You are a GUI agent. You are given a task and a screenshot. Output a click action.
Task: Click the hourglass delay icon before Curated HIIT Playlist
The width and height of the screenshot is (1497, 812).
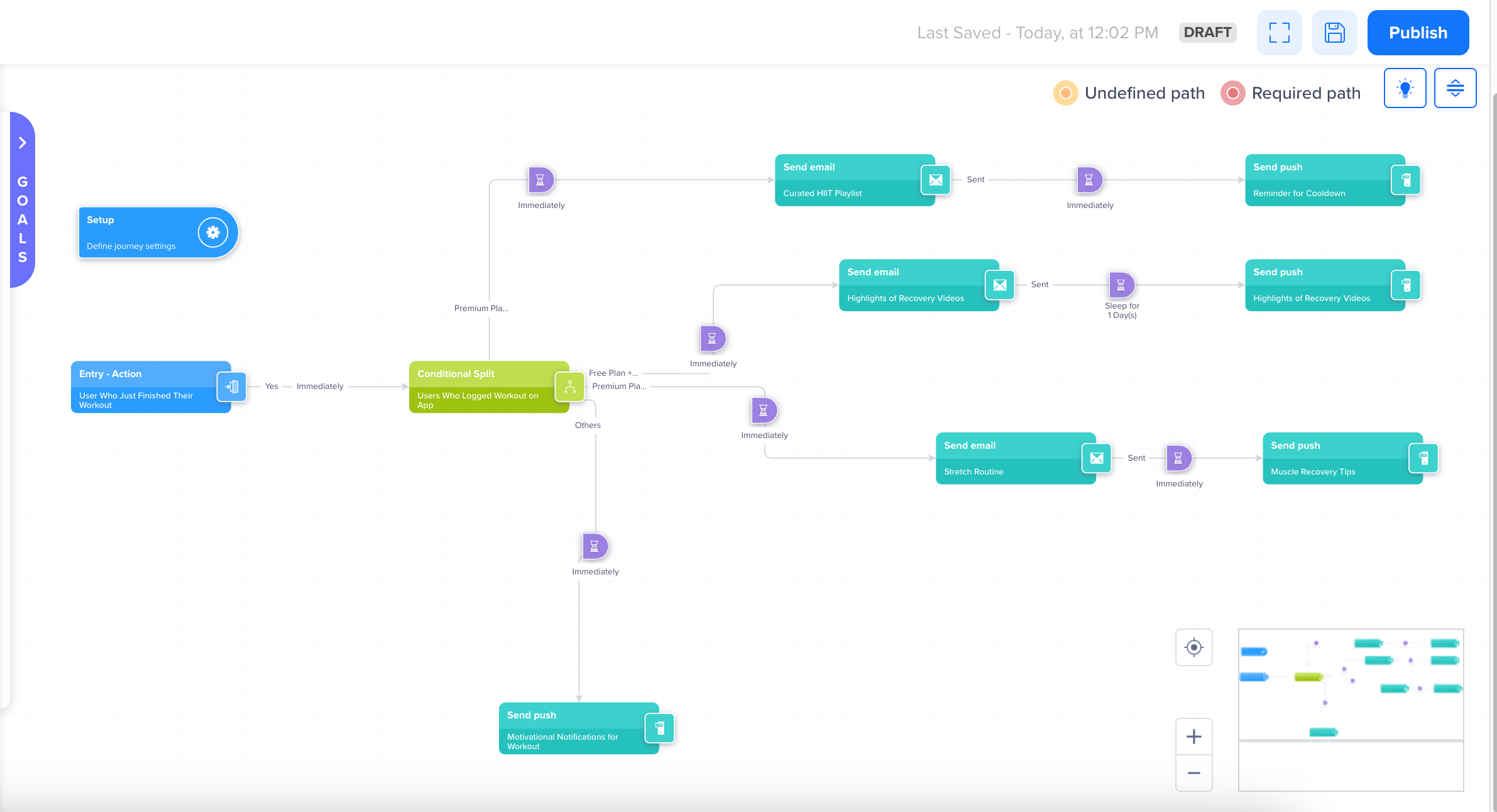540,179
